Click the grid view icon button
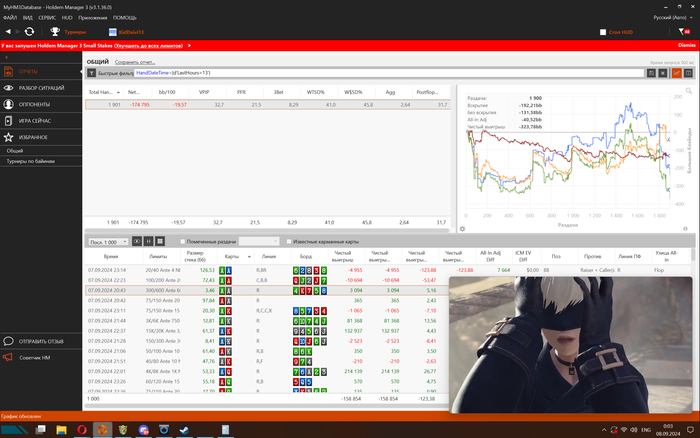This screenshot has width=700, height=438. 160,242
